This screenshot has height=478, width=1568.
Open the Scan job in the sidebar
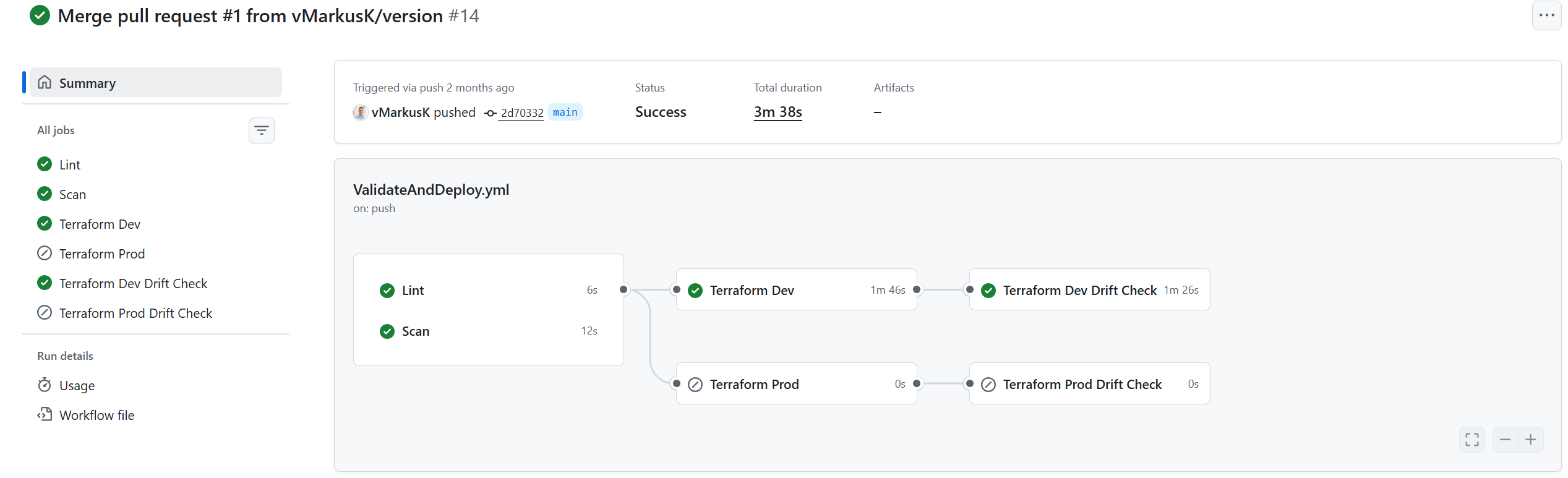click(156, 194)
